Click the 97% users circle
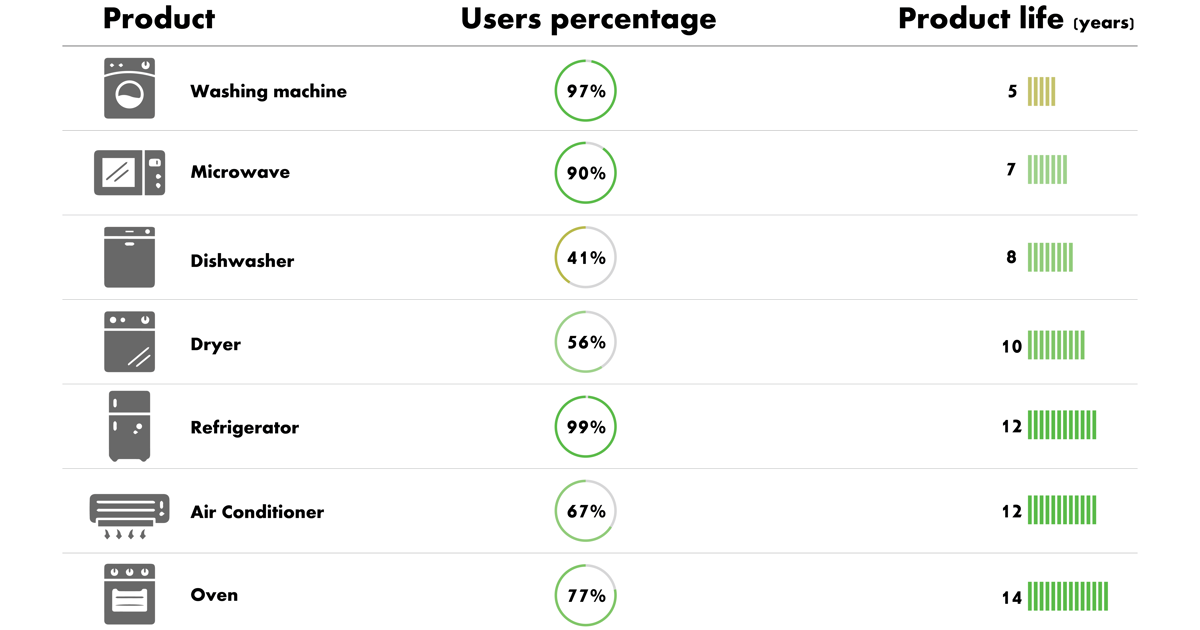 pos(586,91)
